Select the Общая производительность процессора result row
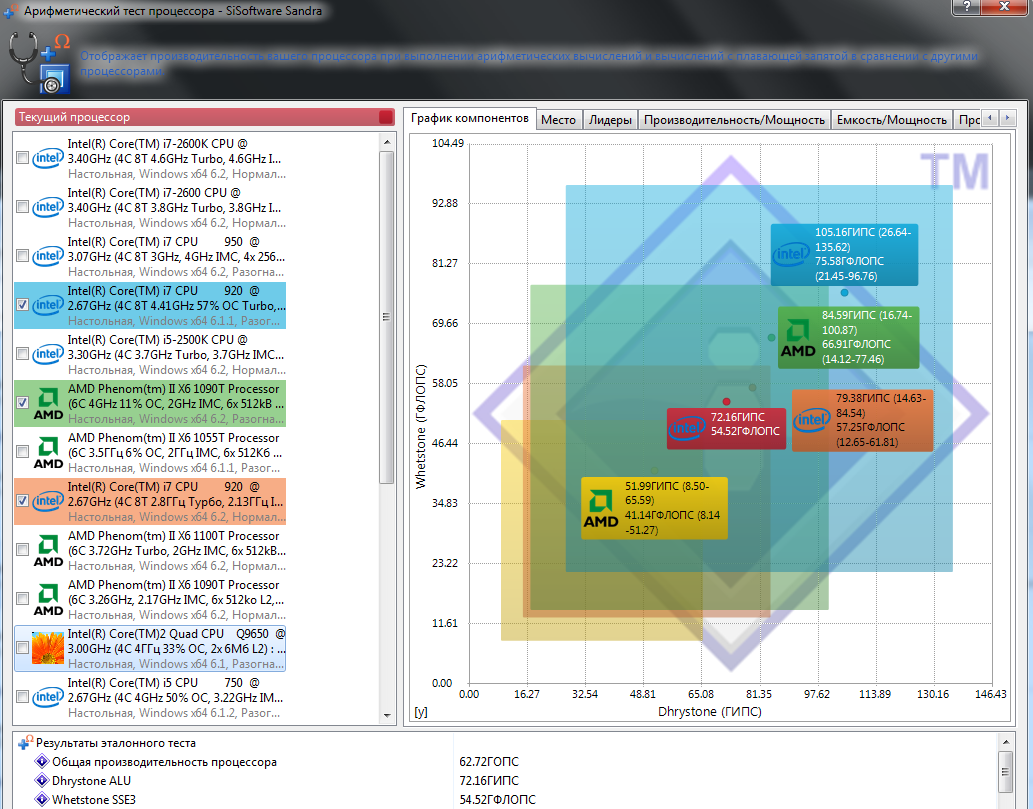 [x=507, y=762]
